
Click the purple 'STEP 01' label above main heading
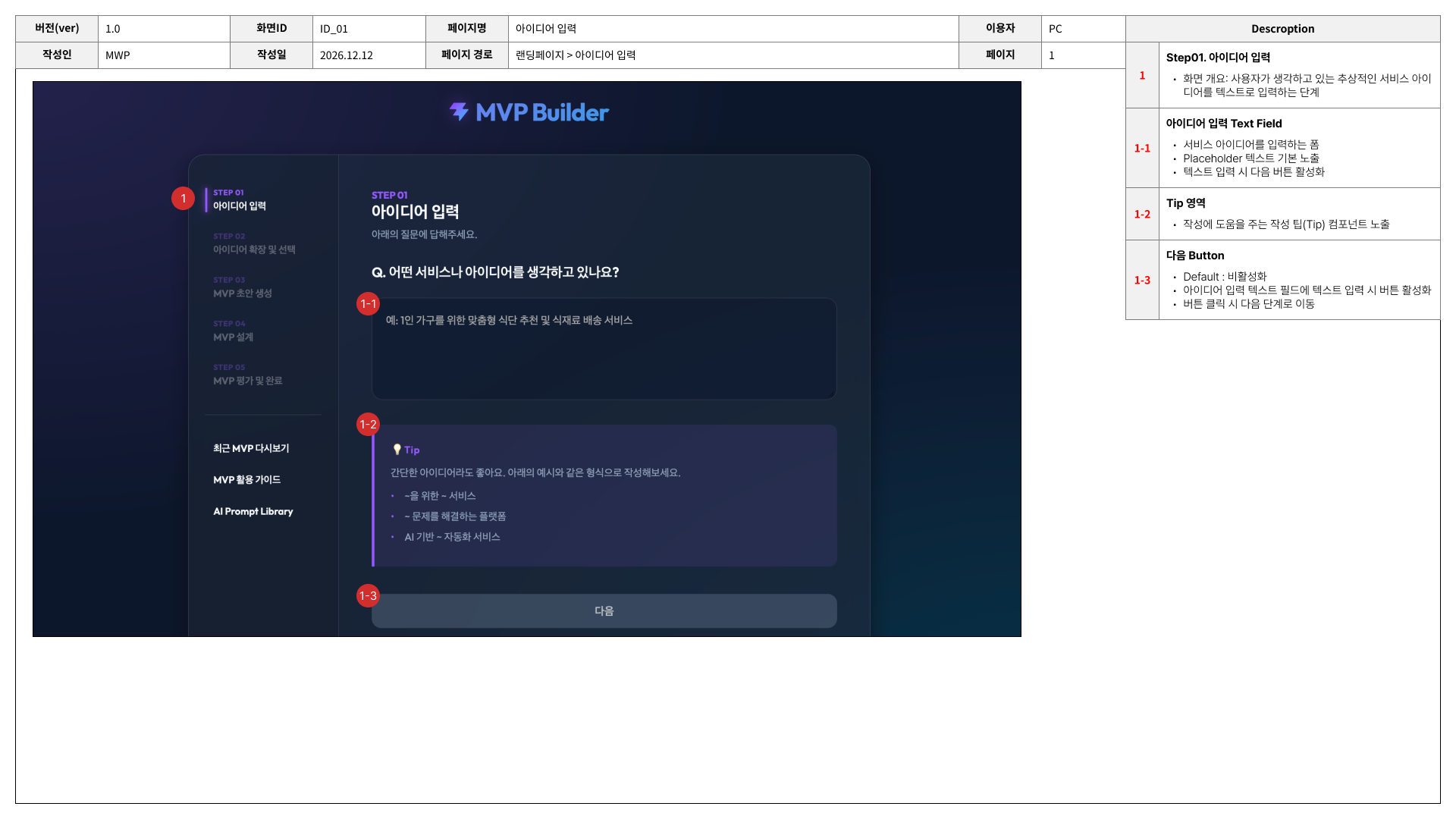click(390, 195)
